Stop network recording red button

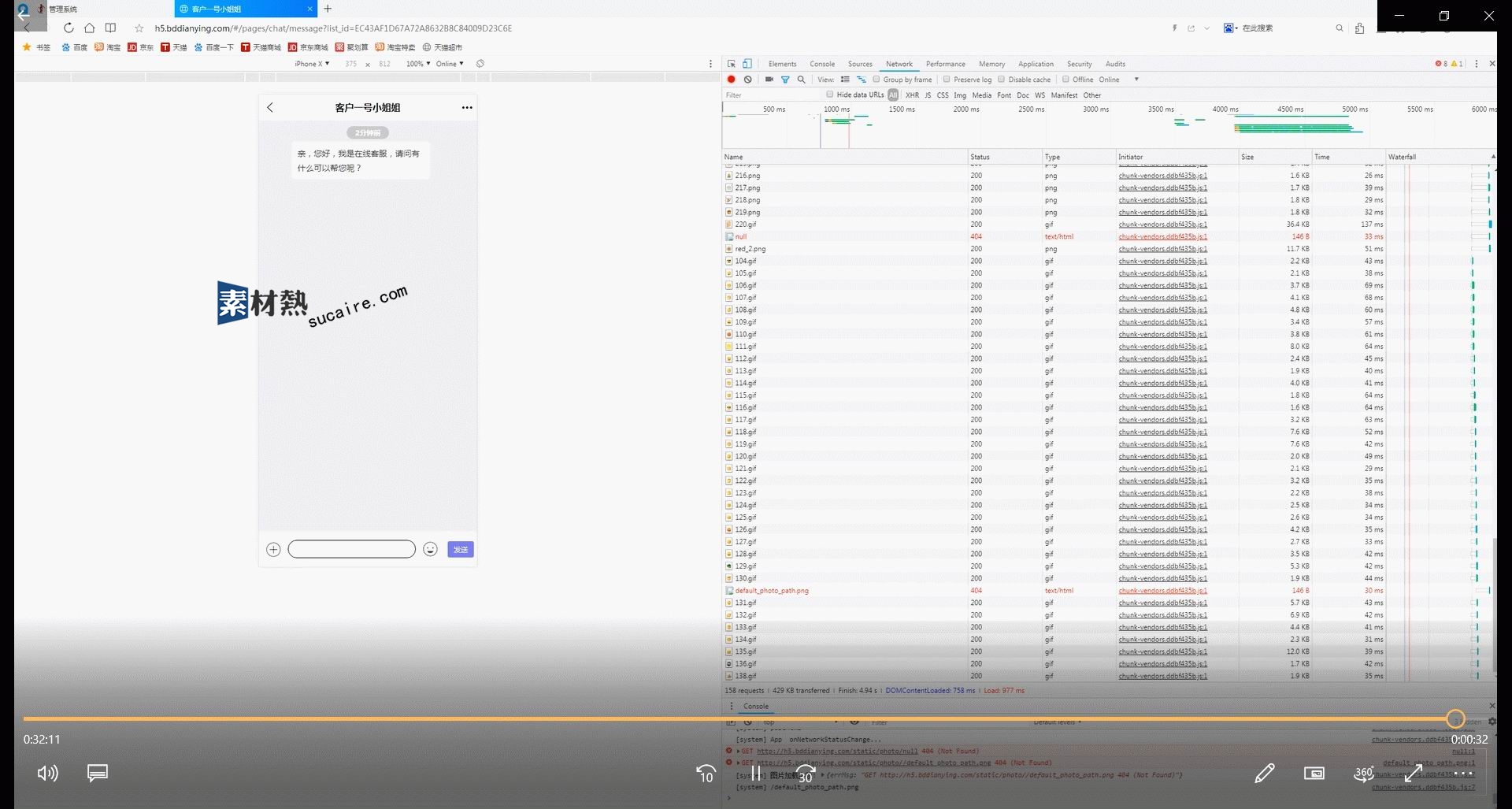[x=731, y=79]
